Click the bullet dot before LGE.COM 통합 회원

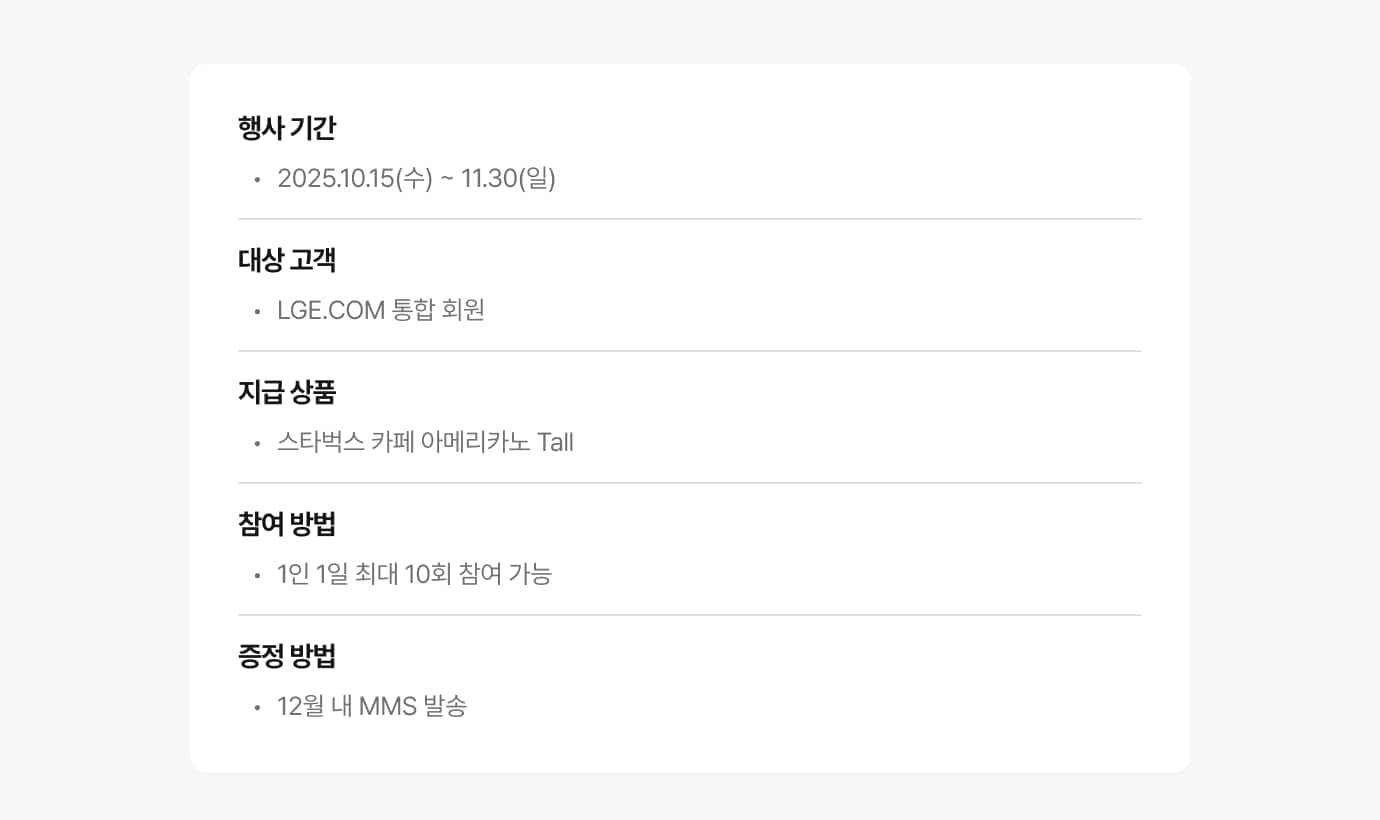pyautogui.click(x=257, y=312)
